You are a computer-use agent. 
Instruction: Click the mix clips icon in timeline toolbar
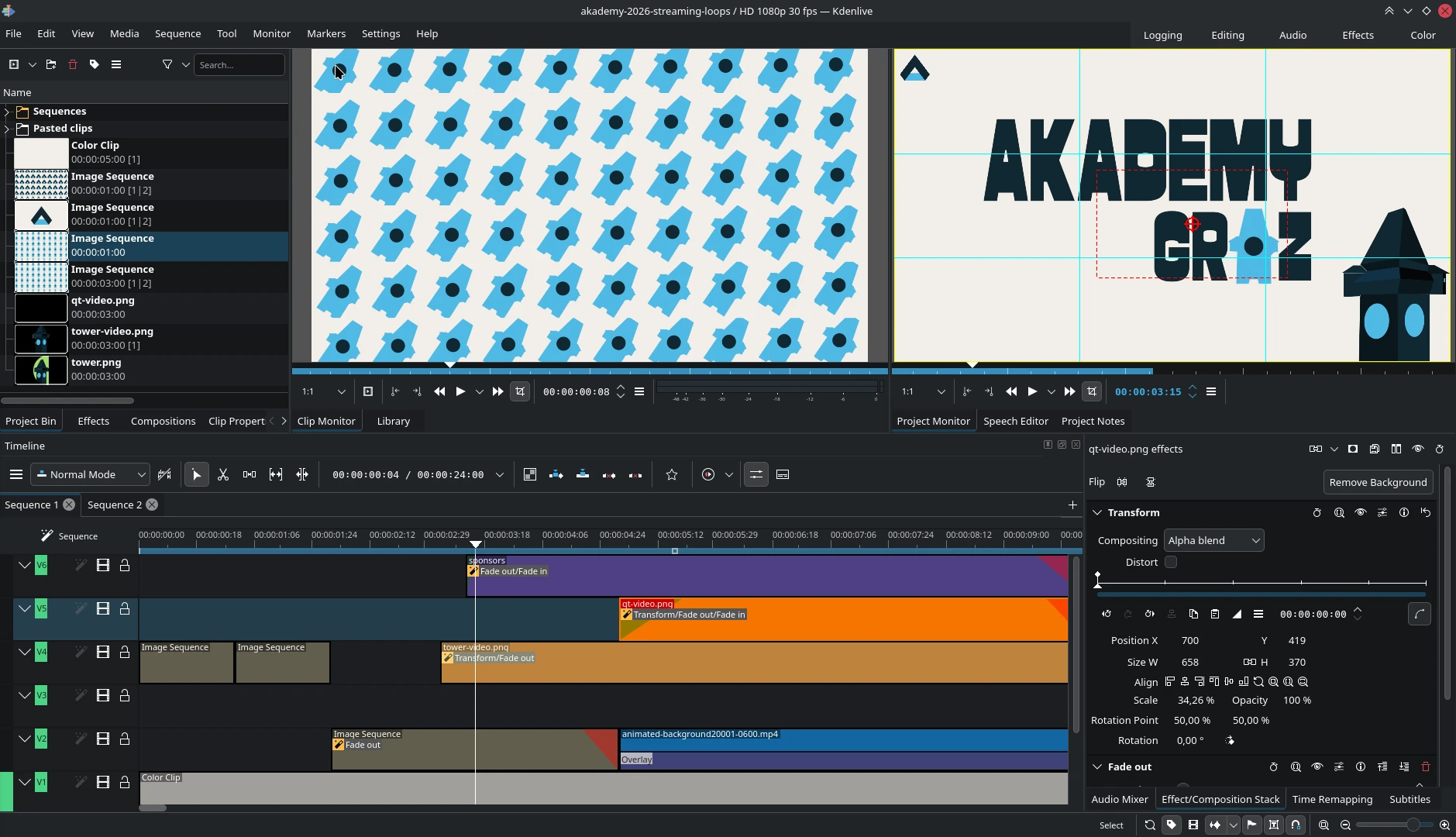click(x=530, y=474)
